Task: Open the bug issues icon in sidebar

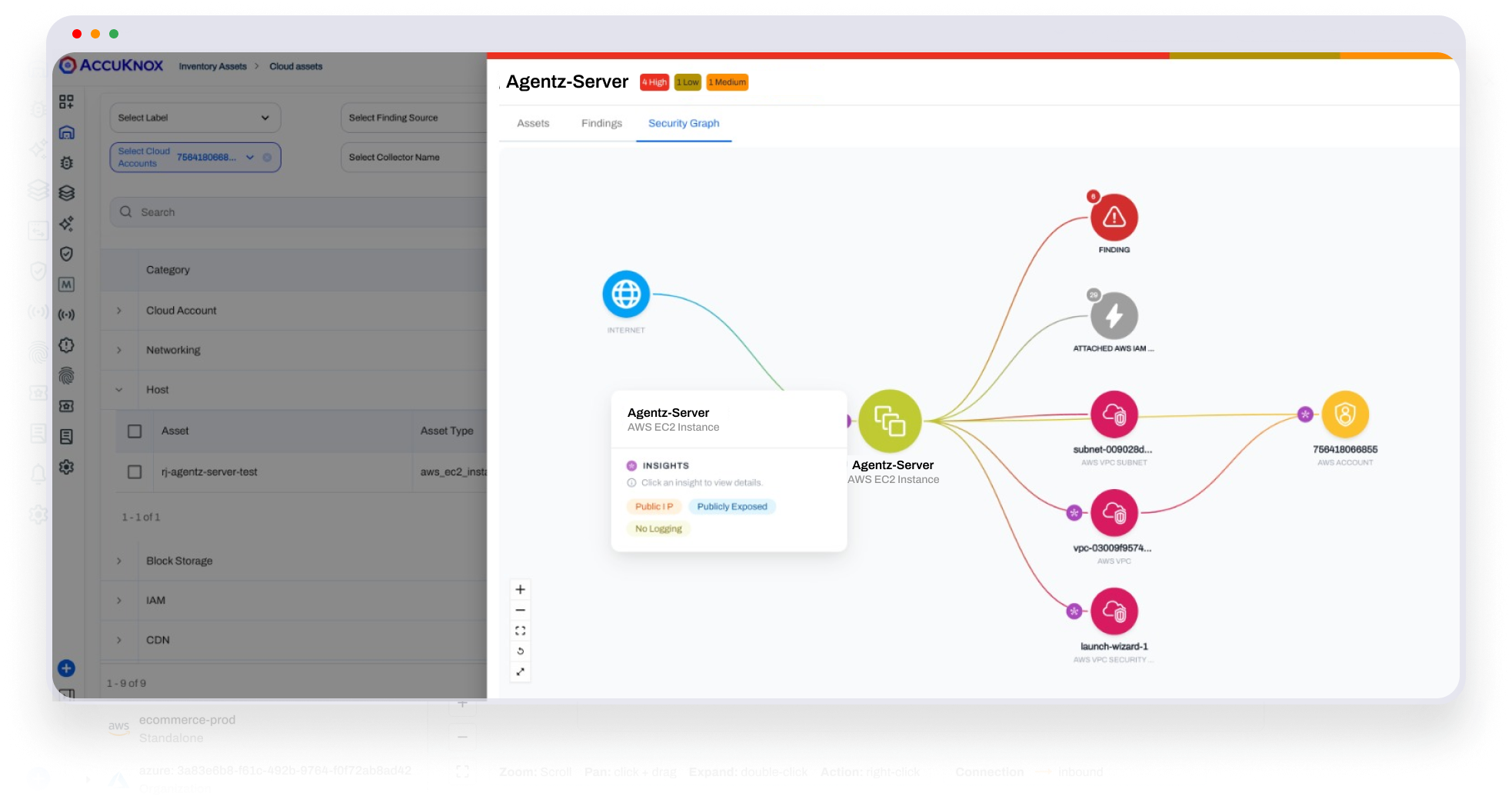Action: click(x=67, y=163)
